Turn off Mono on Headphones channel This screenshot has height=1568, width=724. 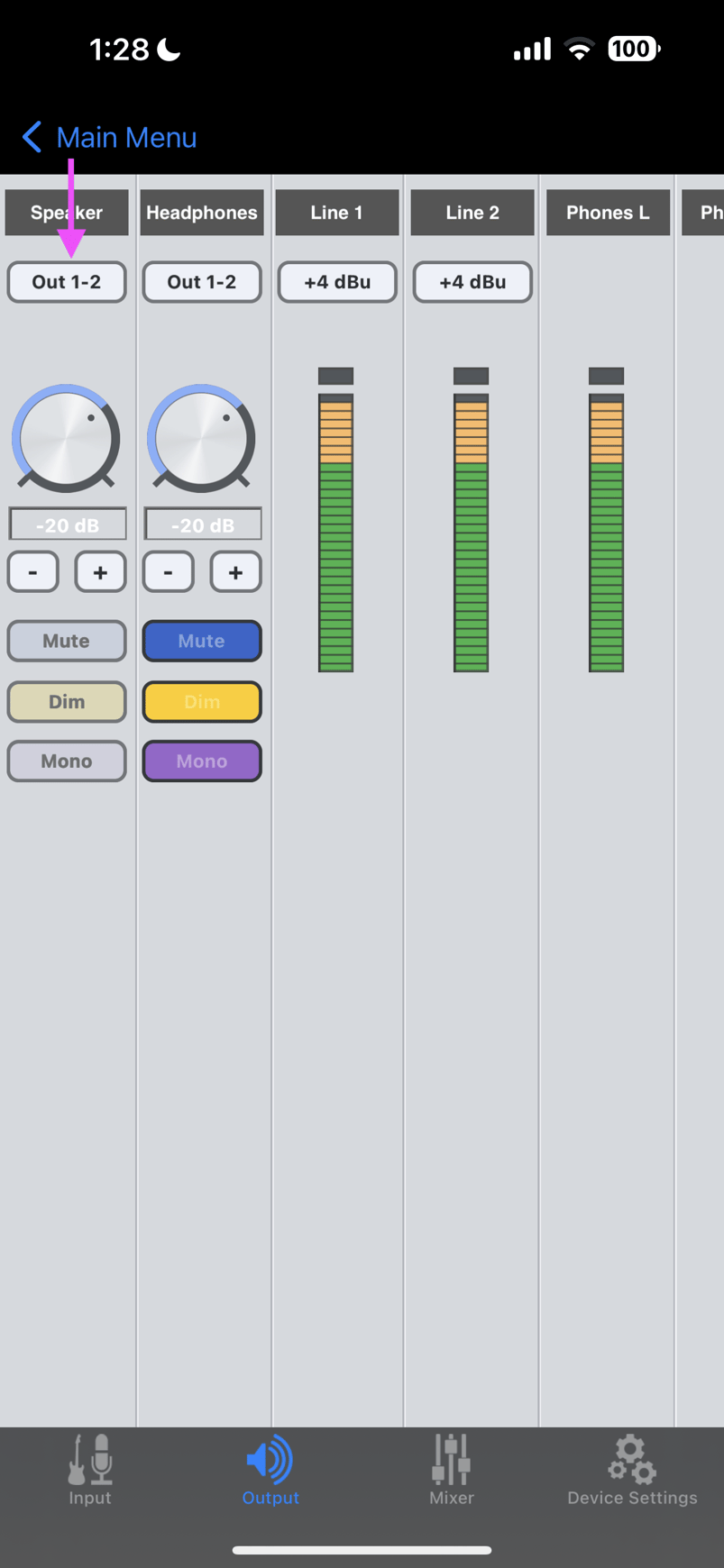coord(202,761)
